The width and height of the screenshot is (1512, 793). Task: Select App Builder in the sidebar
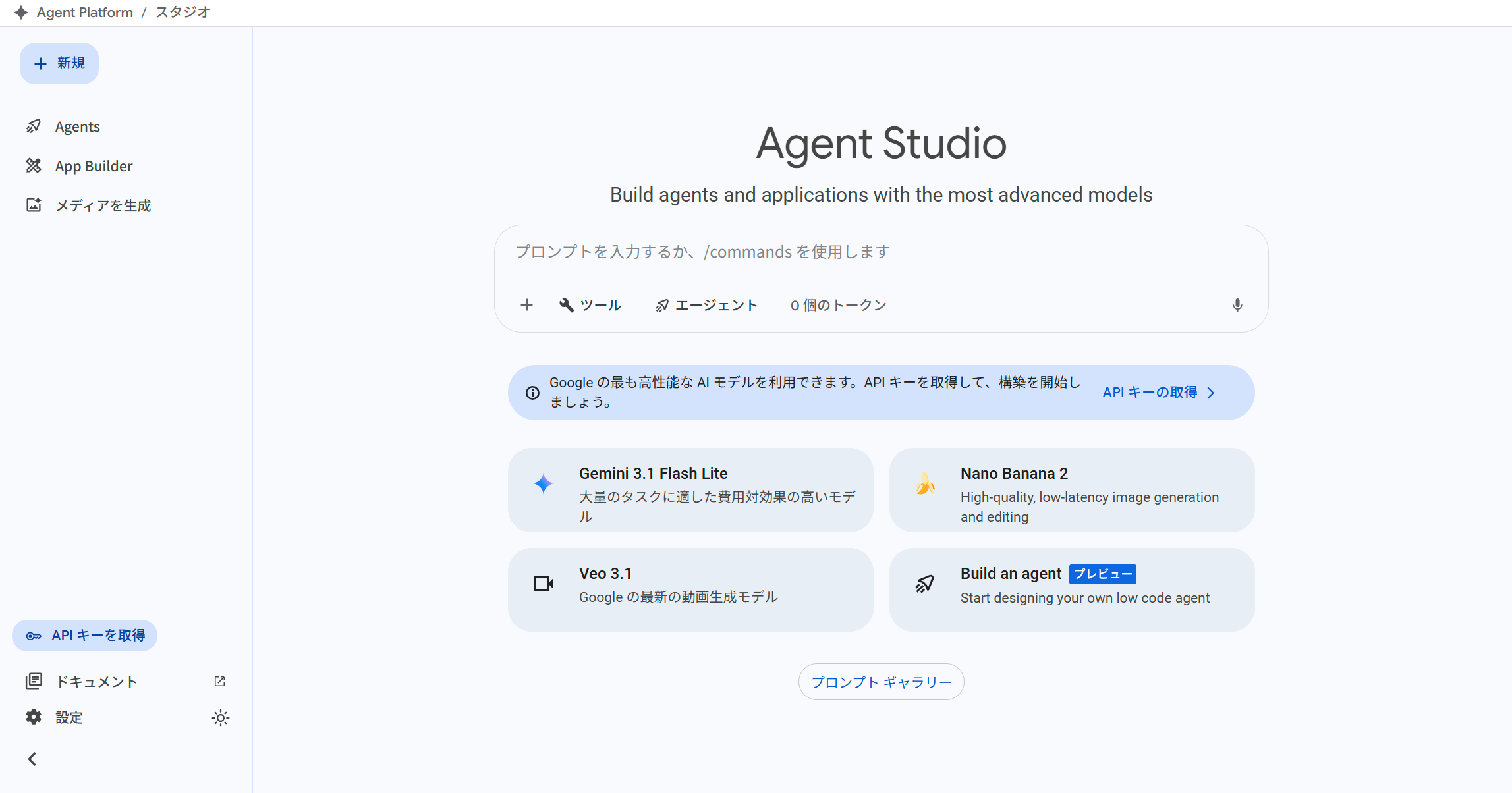(94, 166)
